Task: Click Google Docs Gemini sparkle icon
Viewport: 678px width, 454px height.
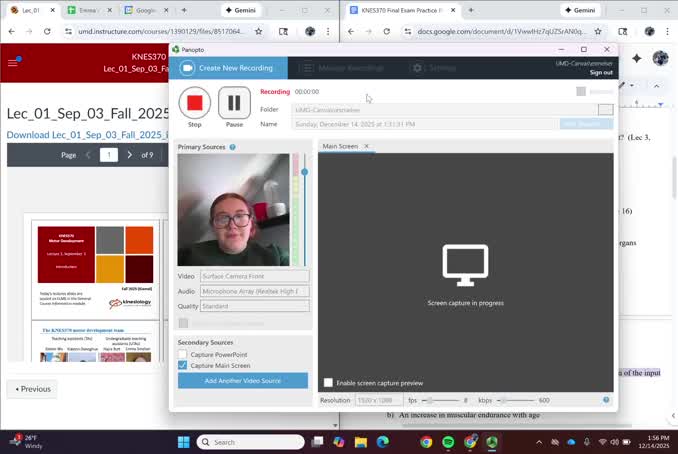Action: point(636,58)
